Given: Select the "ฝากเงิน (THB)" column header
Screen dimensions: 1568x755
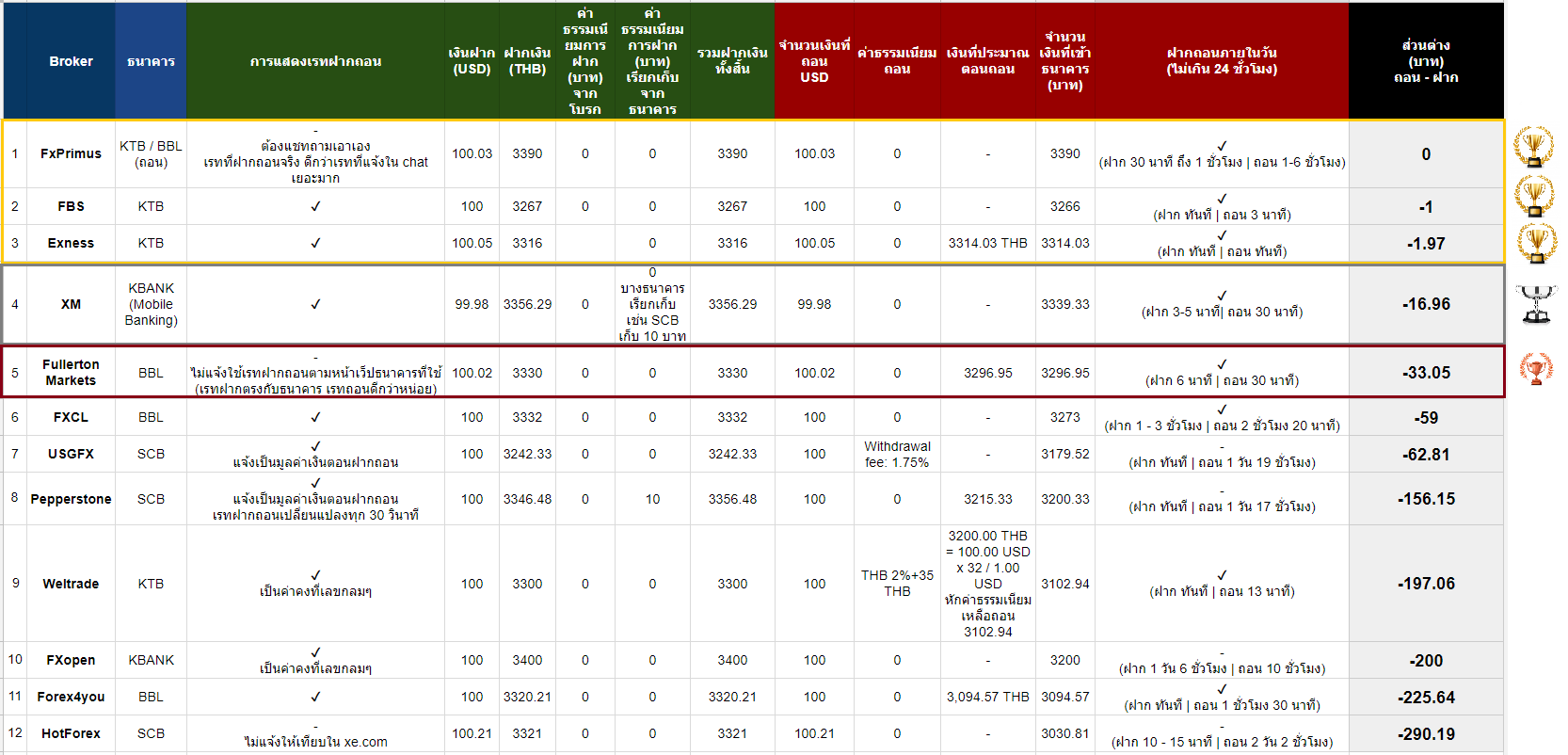Looking at the screenshot, I should [527, 61].
